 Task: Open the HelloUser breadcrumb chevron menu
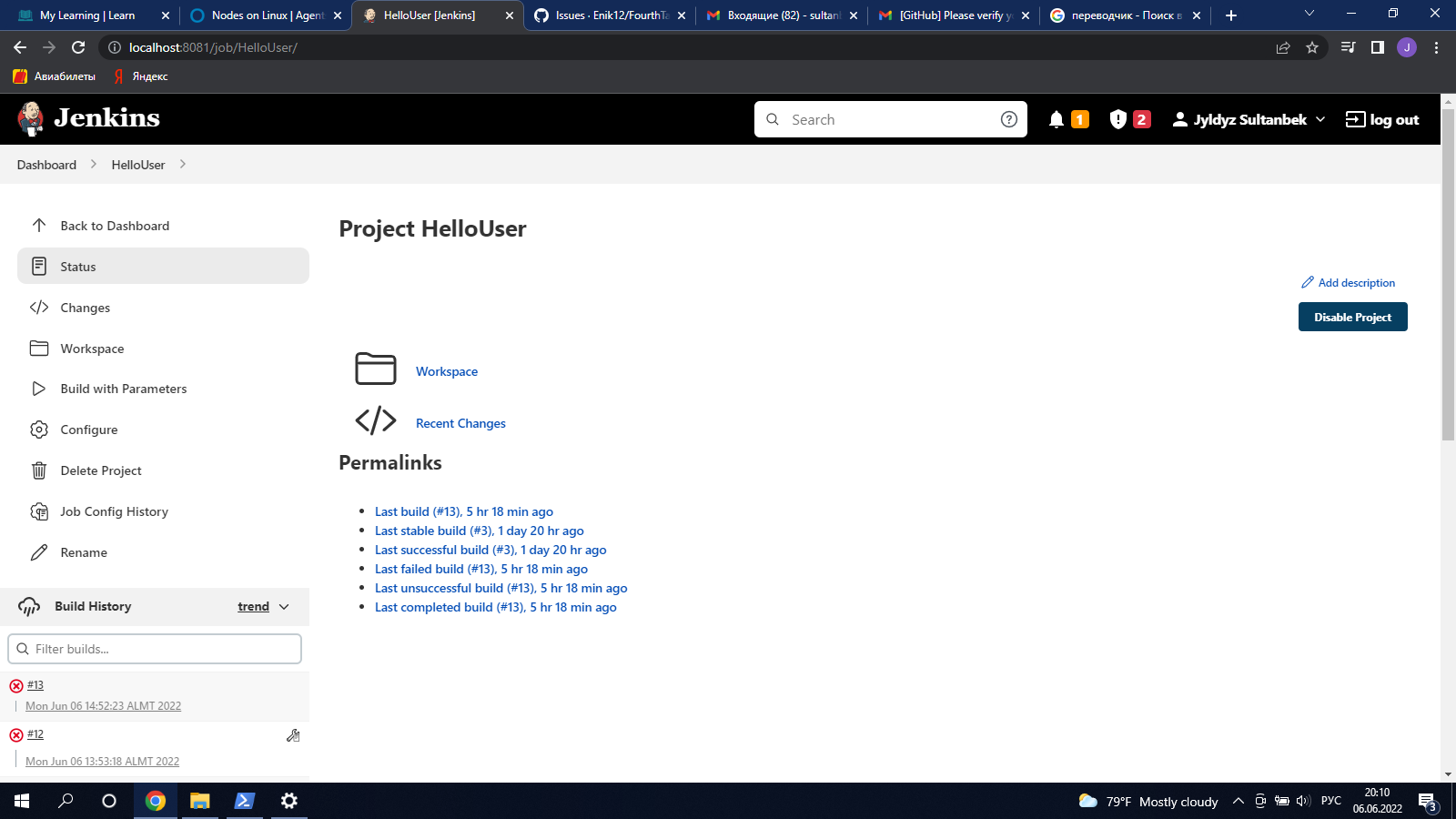click(x=182, y=165)
